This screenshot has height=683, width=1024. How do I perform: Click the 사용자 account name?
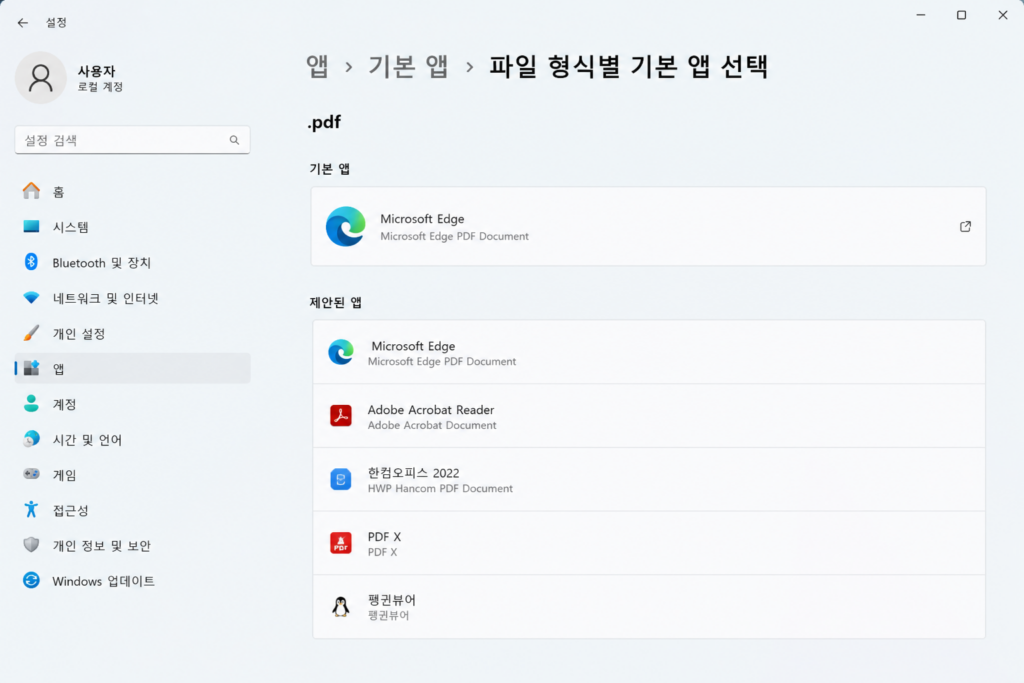click(97, 71)
